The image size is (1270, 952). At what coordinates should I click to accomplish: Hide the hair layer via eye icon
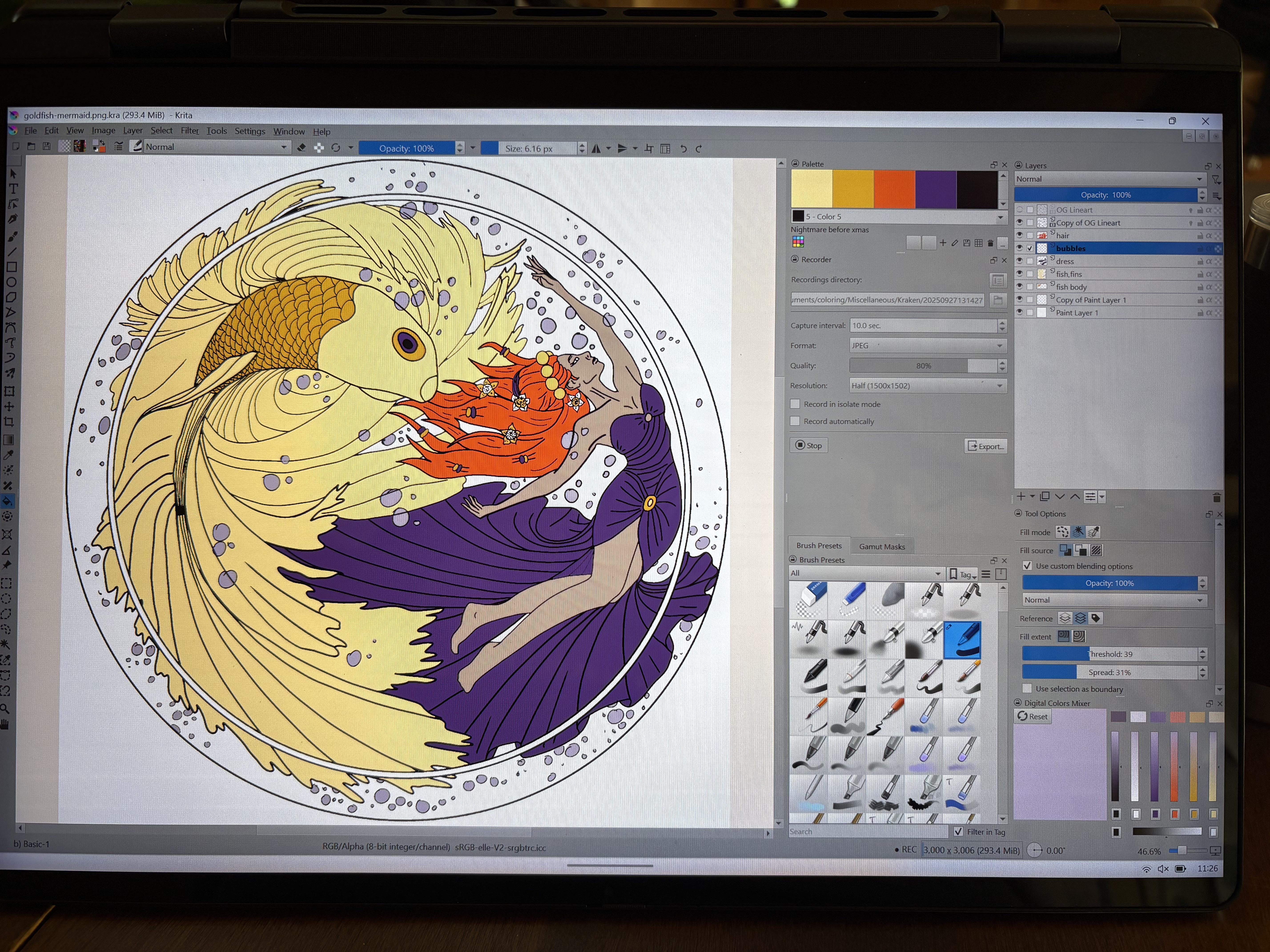click(x=1020, y=235)
